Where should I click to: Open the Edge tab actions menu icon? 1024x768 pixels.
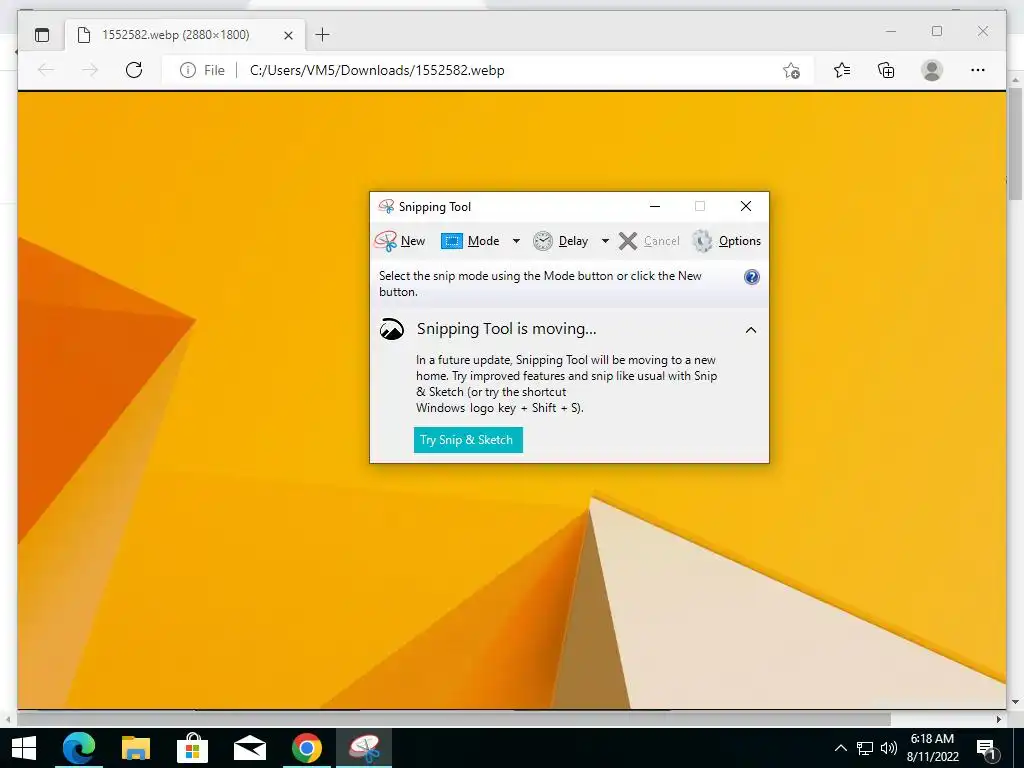(42, 35)
